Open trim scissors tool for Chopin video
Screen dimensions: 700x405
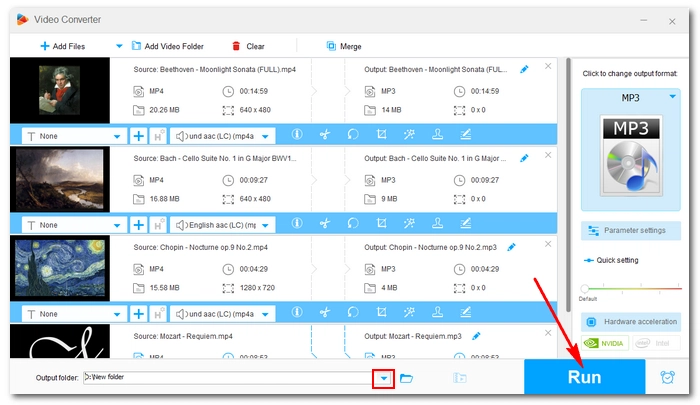(325, 312)
